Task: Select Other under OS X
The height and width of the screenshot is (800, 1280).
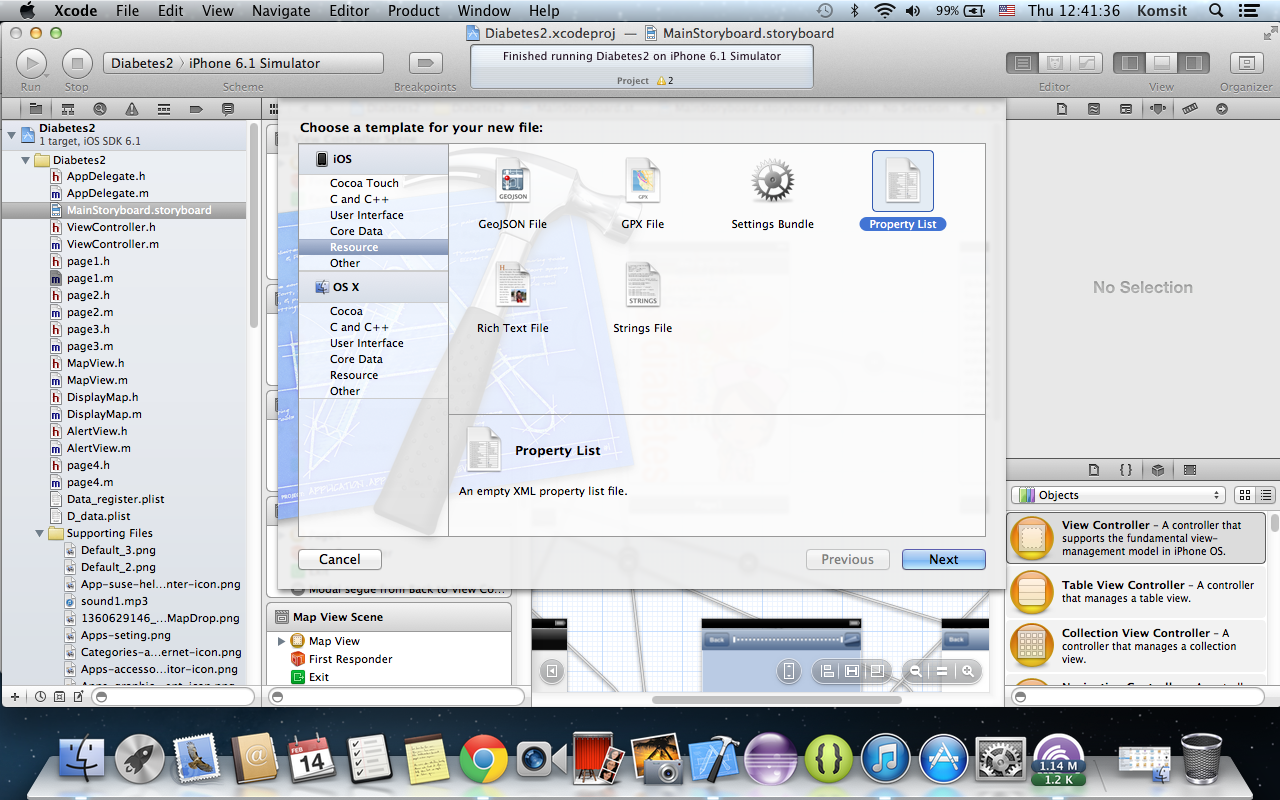Action: (345, 391)
